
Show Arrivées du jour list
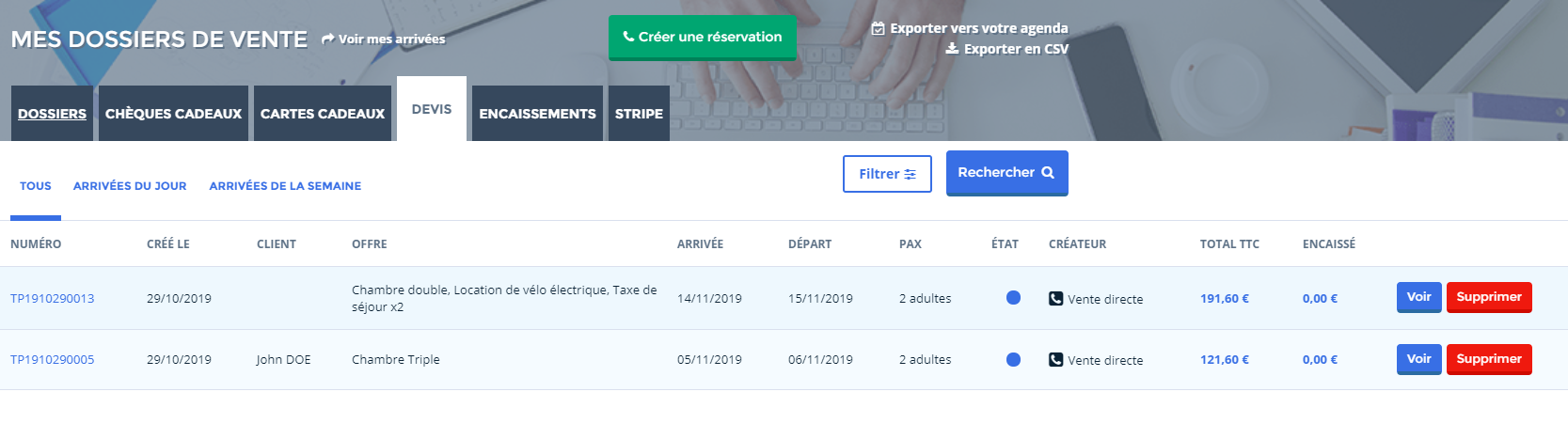(130, 186)
